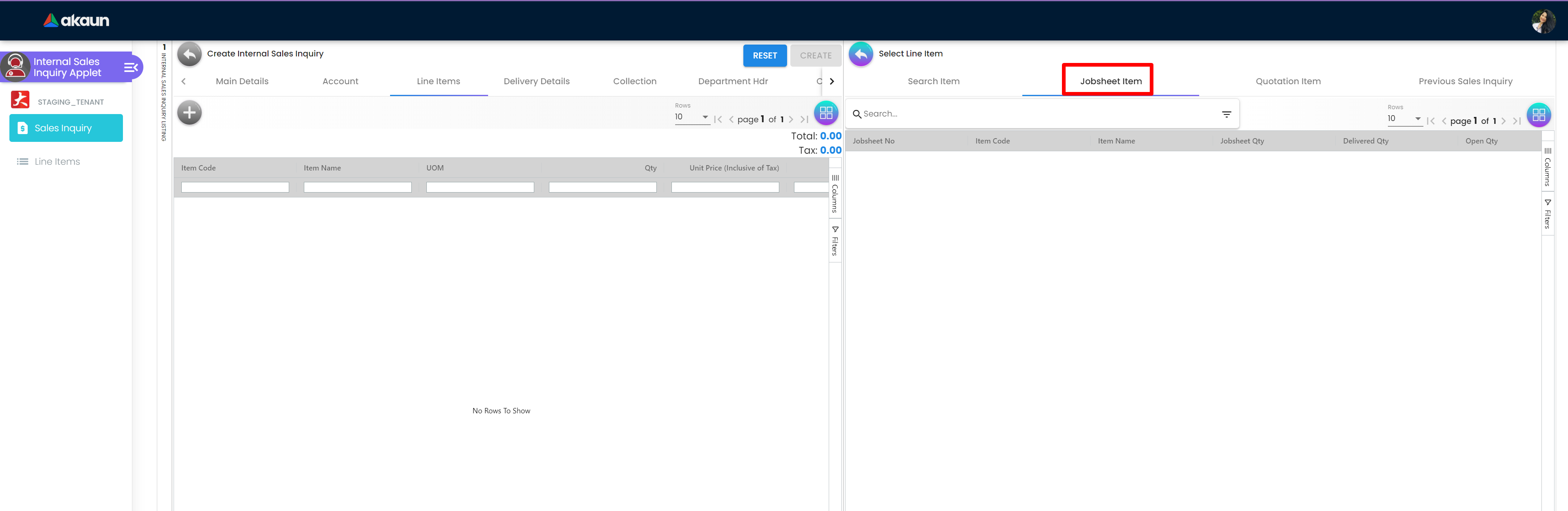
Task: Toggle the Columns panel in Line Items grid
Action: pyautogui.click(x=834, y=194)
